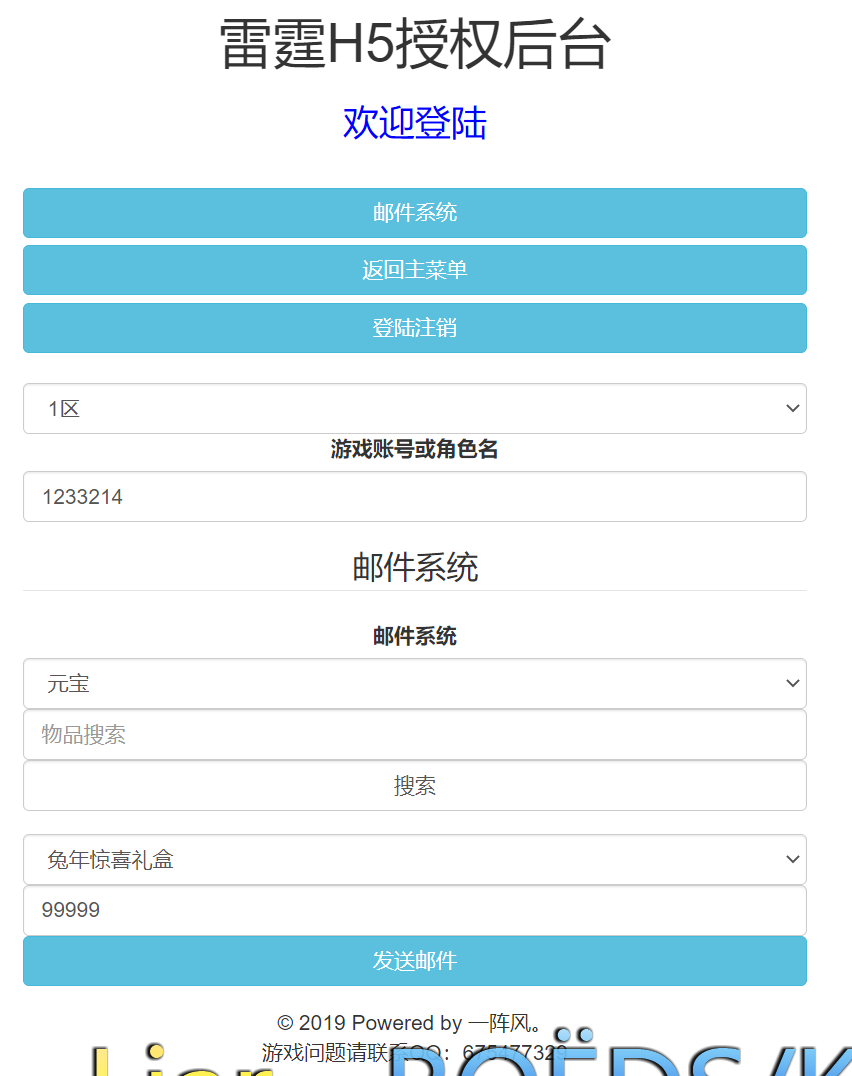Open the item dropdown showing 兔年惊喜礼盒
The height and width of the screenshot is (1076, 852).
(x=414, y=859)
